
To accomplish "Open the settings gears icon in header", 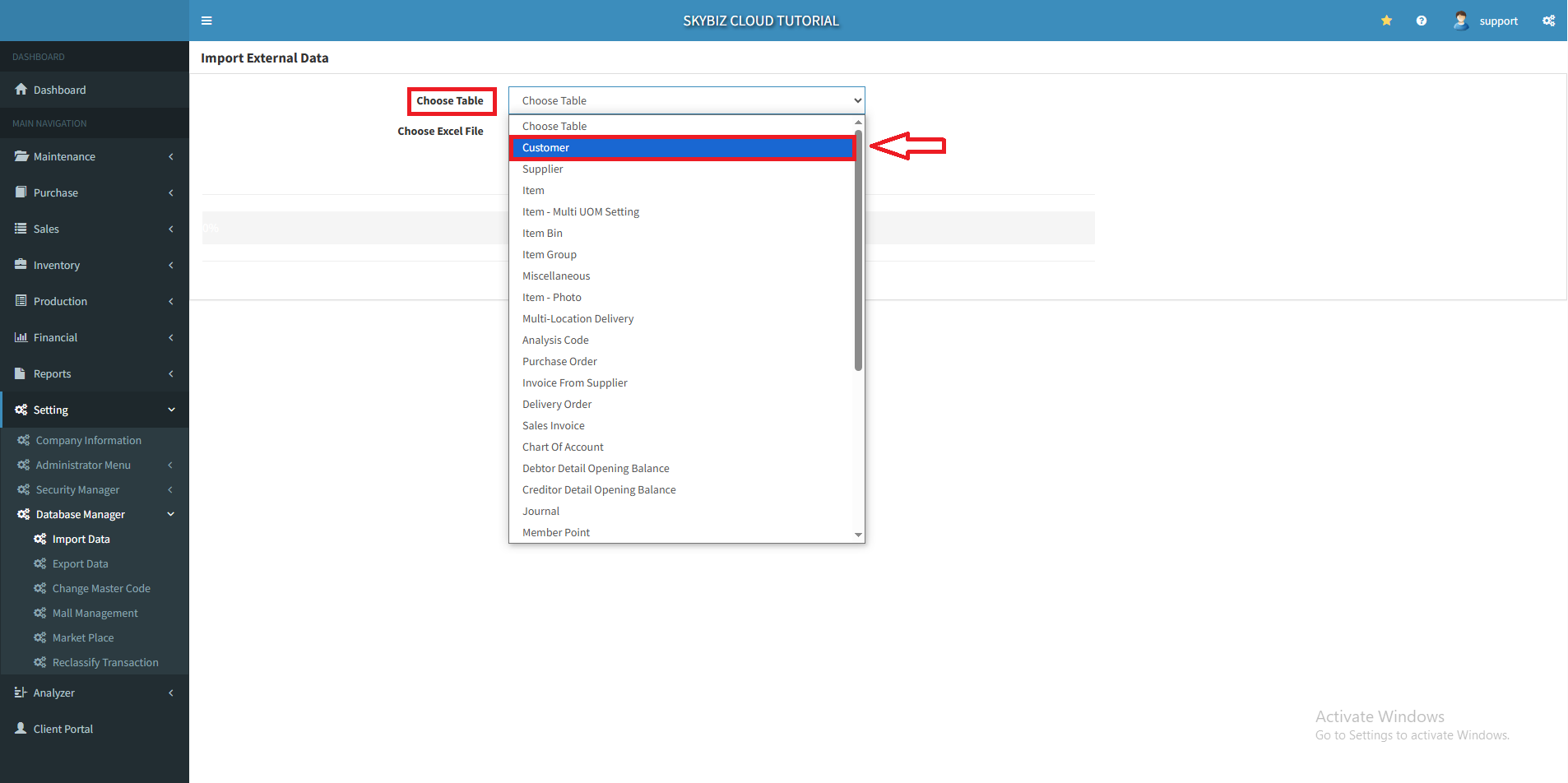I will [1548, 21].
